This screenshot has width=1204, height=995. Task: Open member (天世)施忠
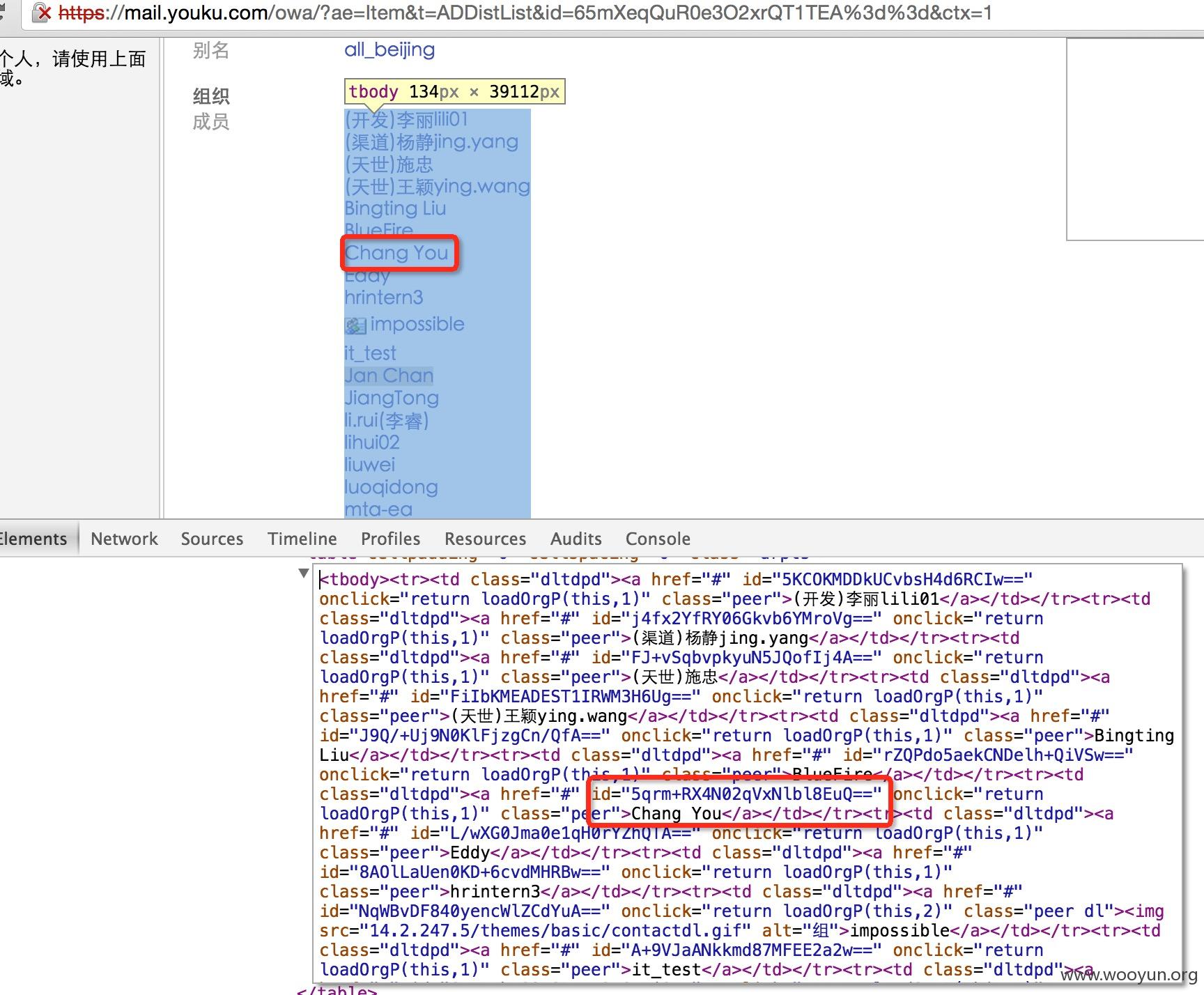pos(389,164)
